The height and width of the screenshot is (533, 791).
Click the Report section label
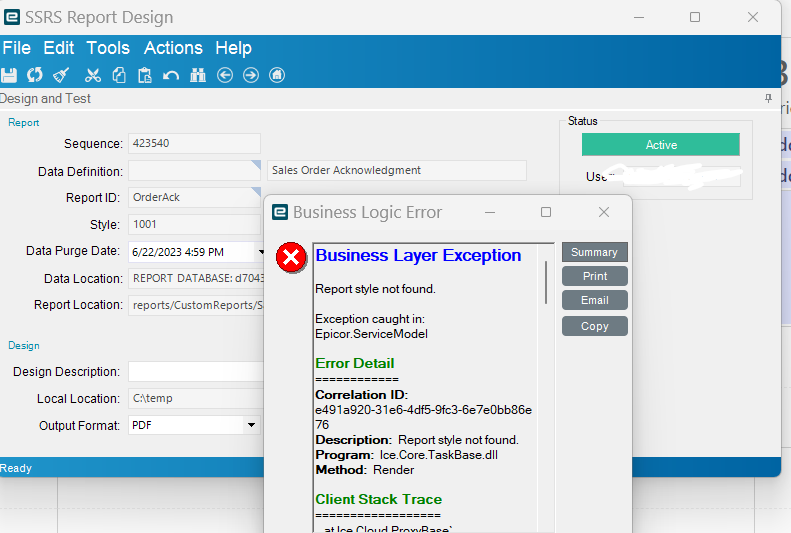click(24, 123)
